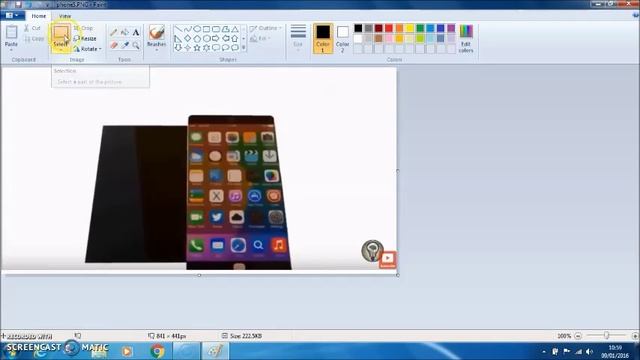640x360 pixels.
Task: Open Windows Media Player from taskbar
Action: click(127, 351)
